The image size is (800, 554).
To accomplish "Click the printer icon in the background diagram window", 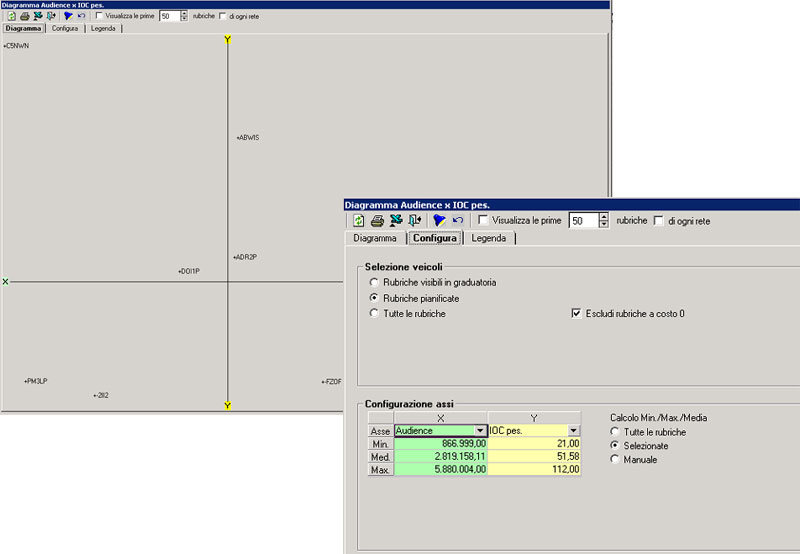I will coord(24,16).
